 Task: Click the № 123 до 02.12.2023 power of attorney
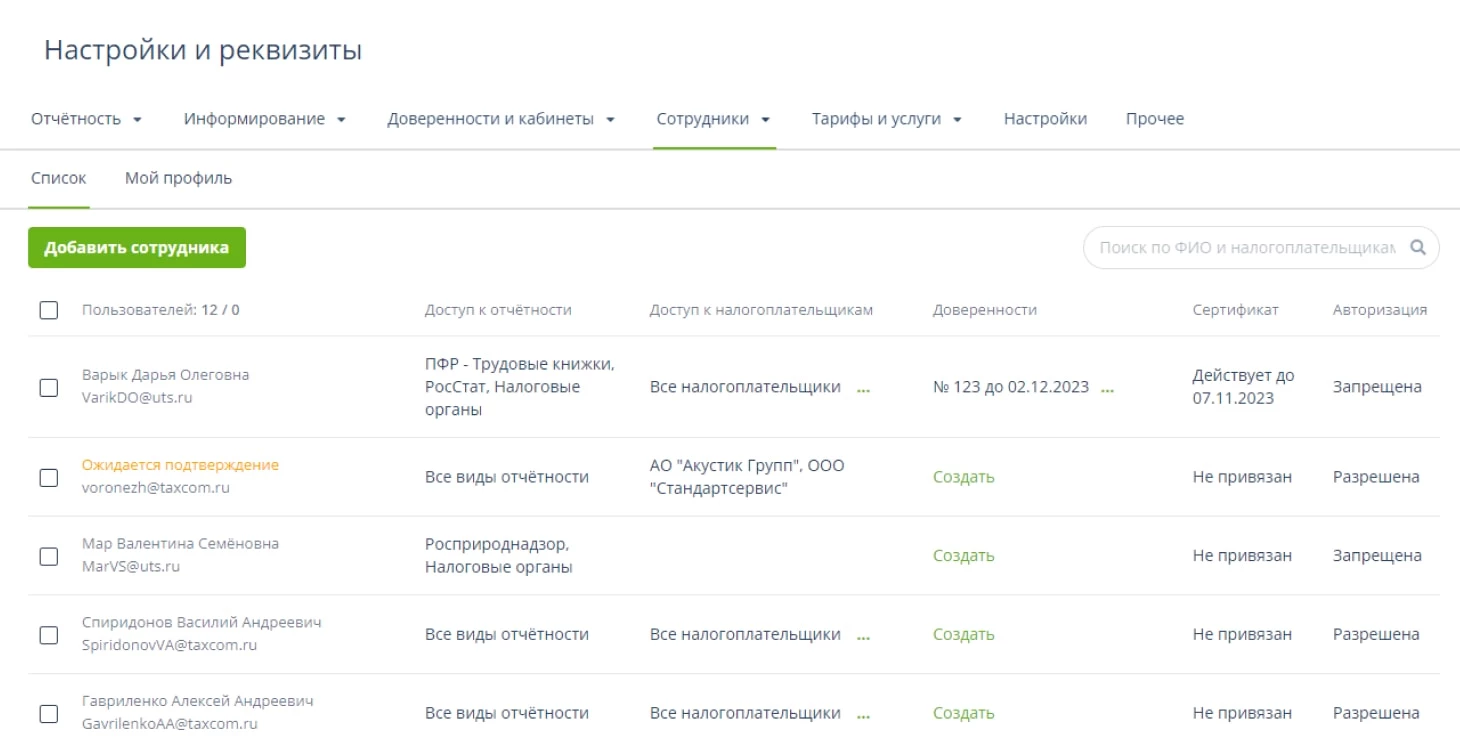coord(1010,387)
